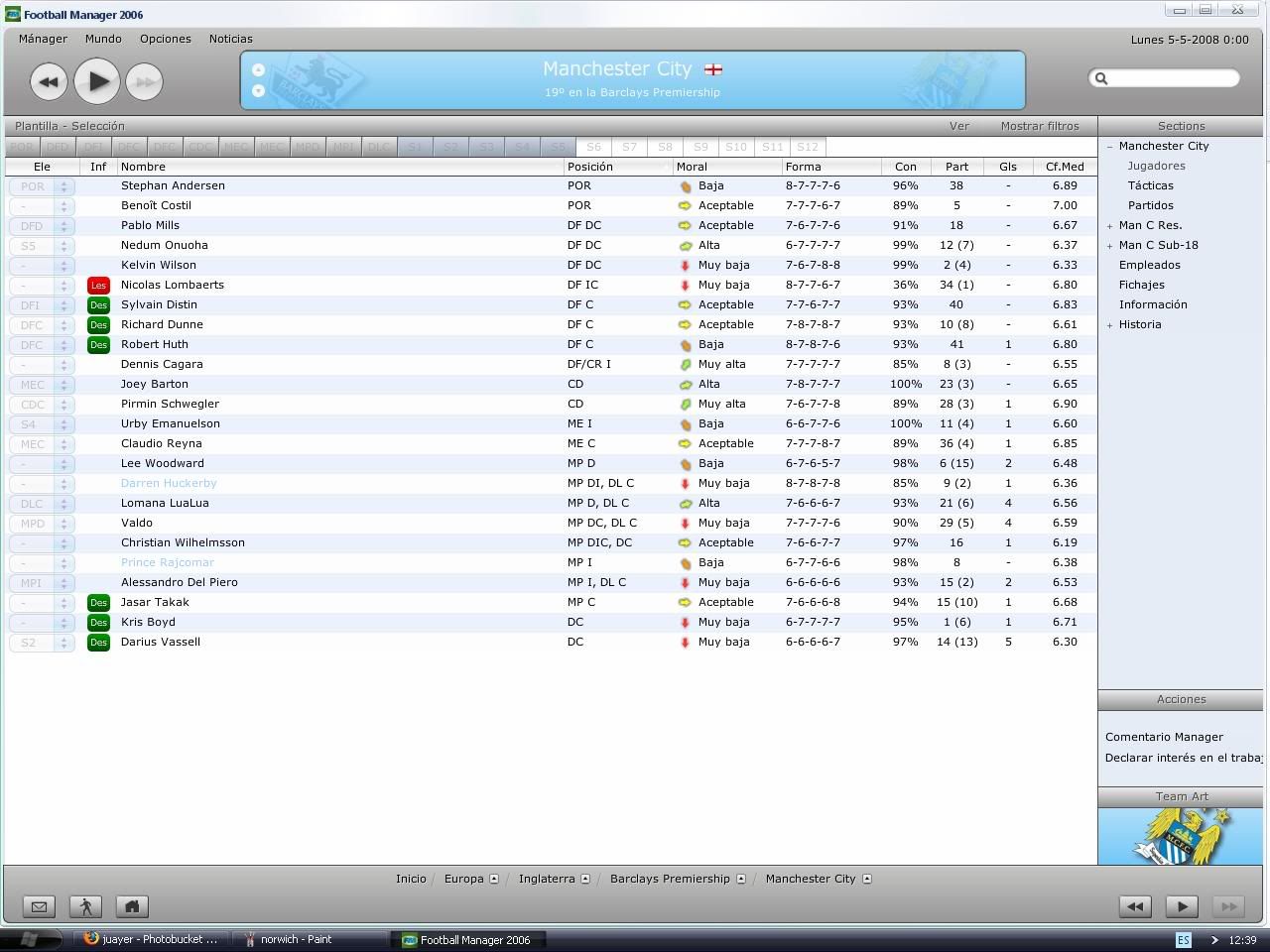Expand the Man C Res. tree item
Viewport: 1270px width, 952px height.
pyautogui.click(x=1110, y=226)
